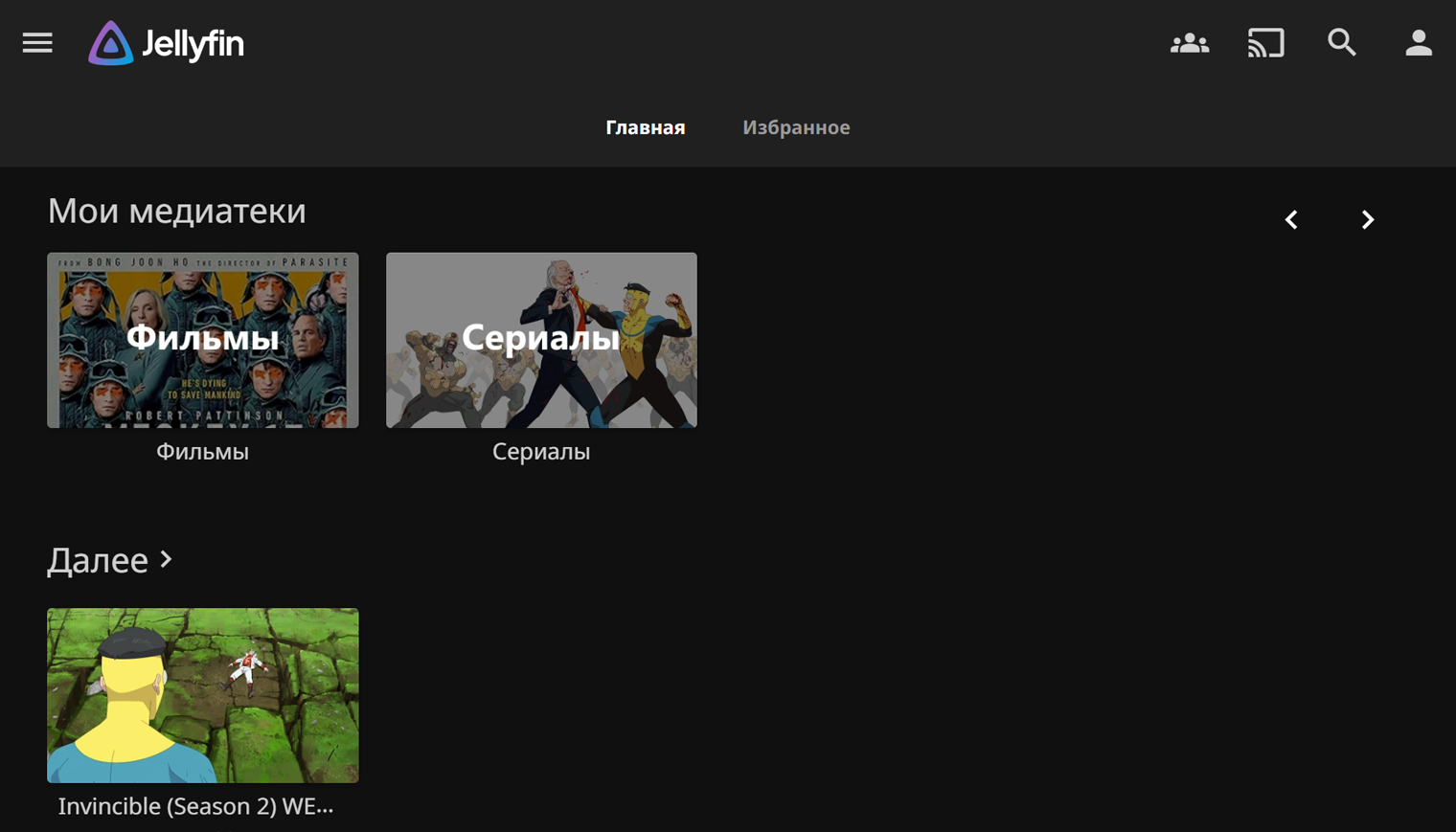
Task: Click the Мои медиатеки heading
Action: (x=177, y=211)
